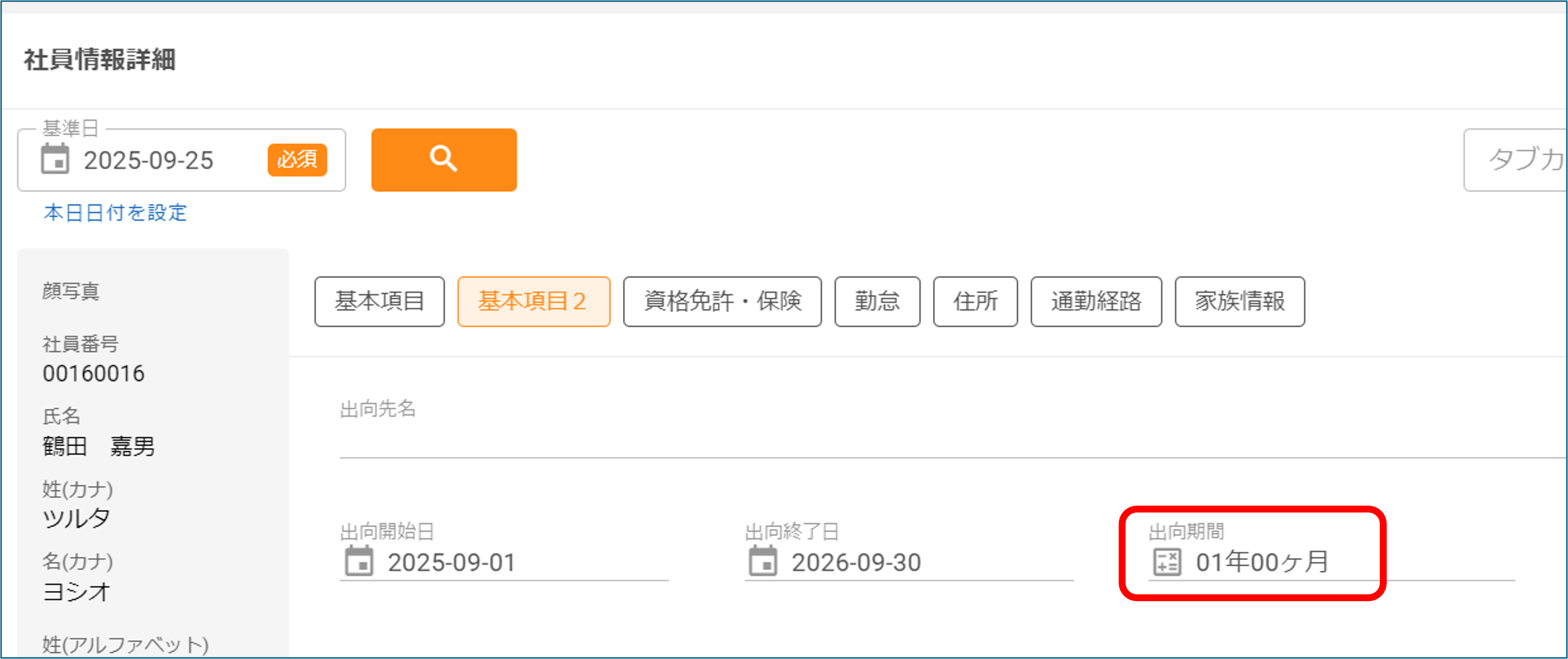Click the highlighted 出向期間 value 01年00ヶ月
1568x659 pixels.
coord(1264,563)
